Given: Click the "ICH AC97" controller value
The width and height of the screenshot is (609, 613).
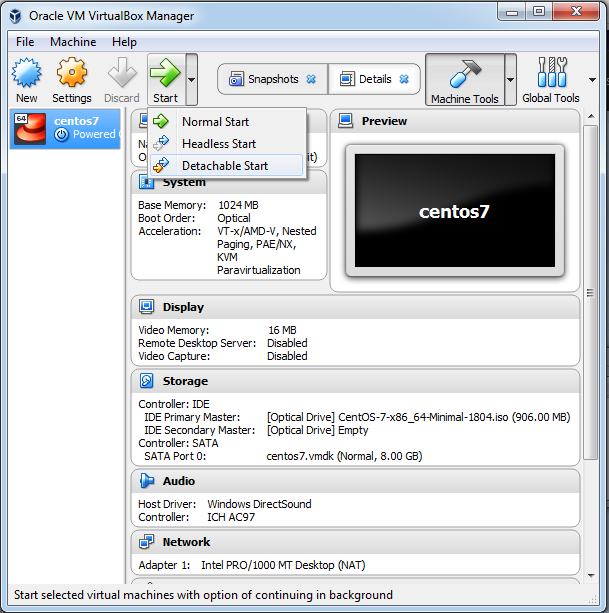Looking at the screenshot, I should tap(231, 517).
